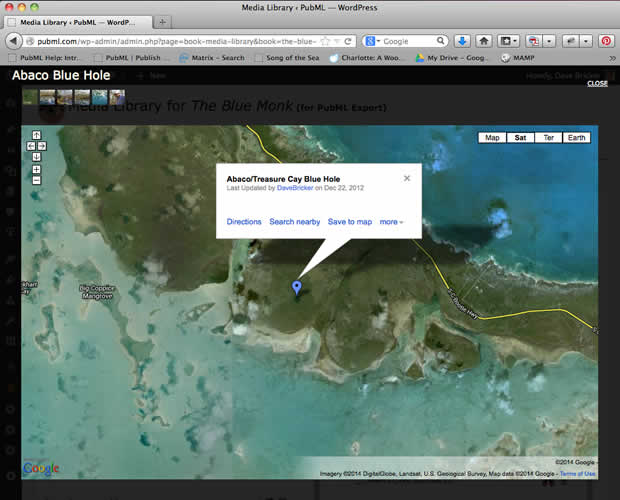Switch to Map view type

pyautogui.click(x=491, y=138)
